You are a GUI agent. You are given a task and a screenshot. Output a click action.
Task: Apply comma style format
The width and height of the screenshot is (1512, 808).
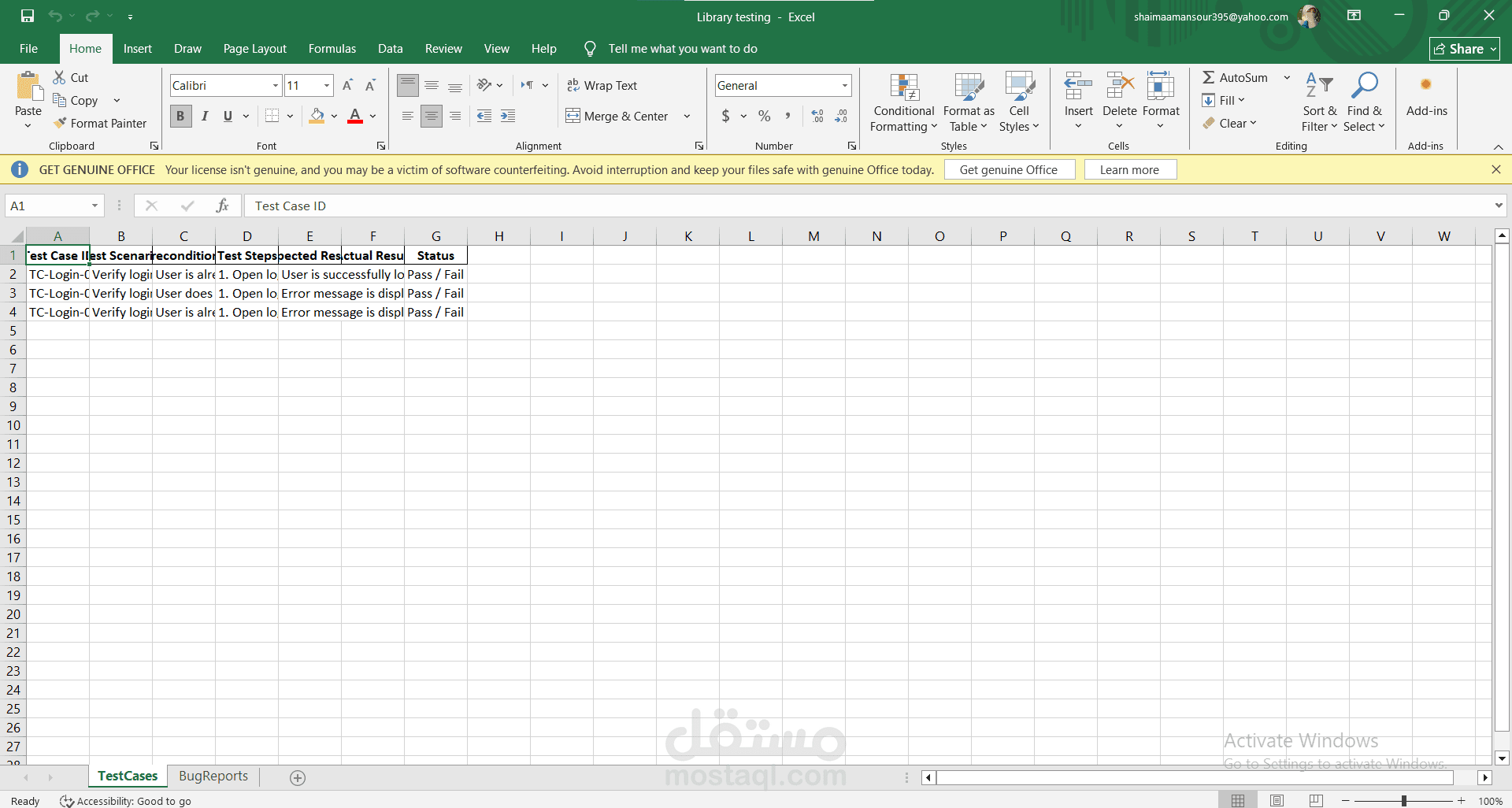(x=787, y=116)
